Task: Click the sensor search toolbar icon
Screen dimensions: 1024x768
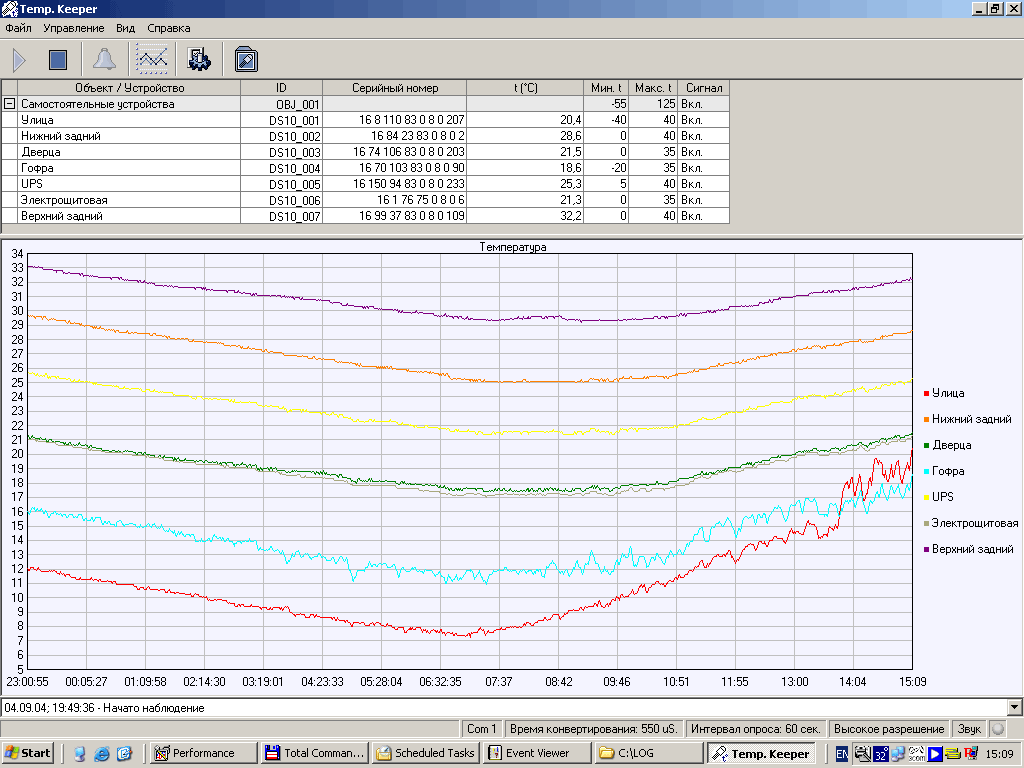Action: tap(246, 60)
